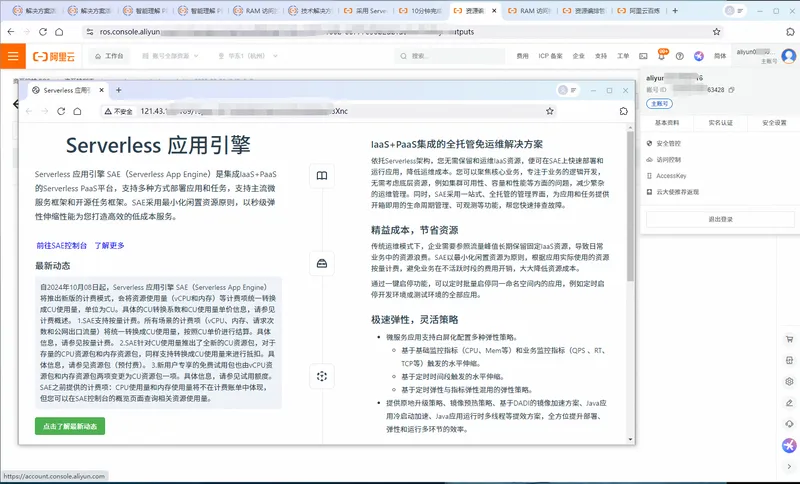Open extensions in the Serverless browser window
Image resolution: width=800 pixels, height=484 pixels.
[623, 111]
